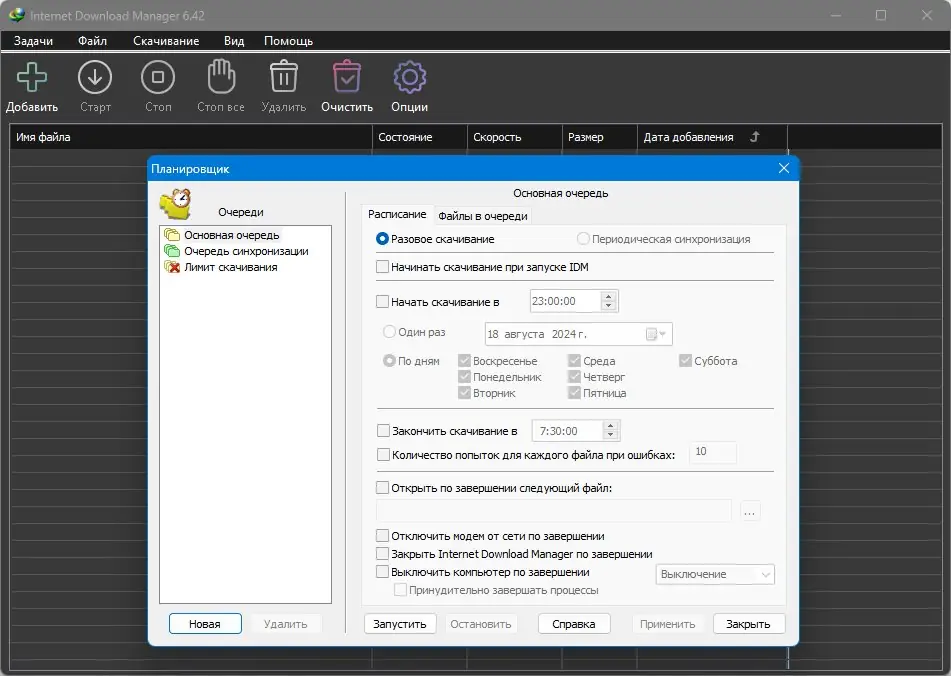This screenshot has width=951, height=676.
Task: Open Опции via the gear icon
Action: [409, 77]
